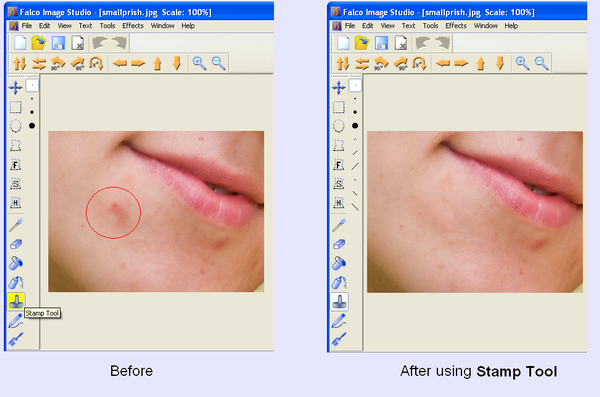Click the New document icon in right window

[x=343, y=43]
